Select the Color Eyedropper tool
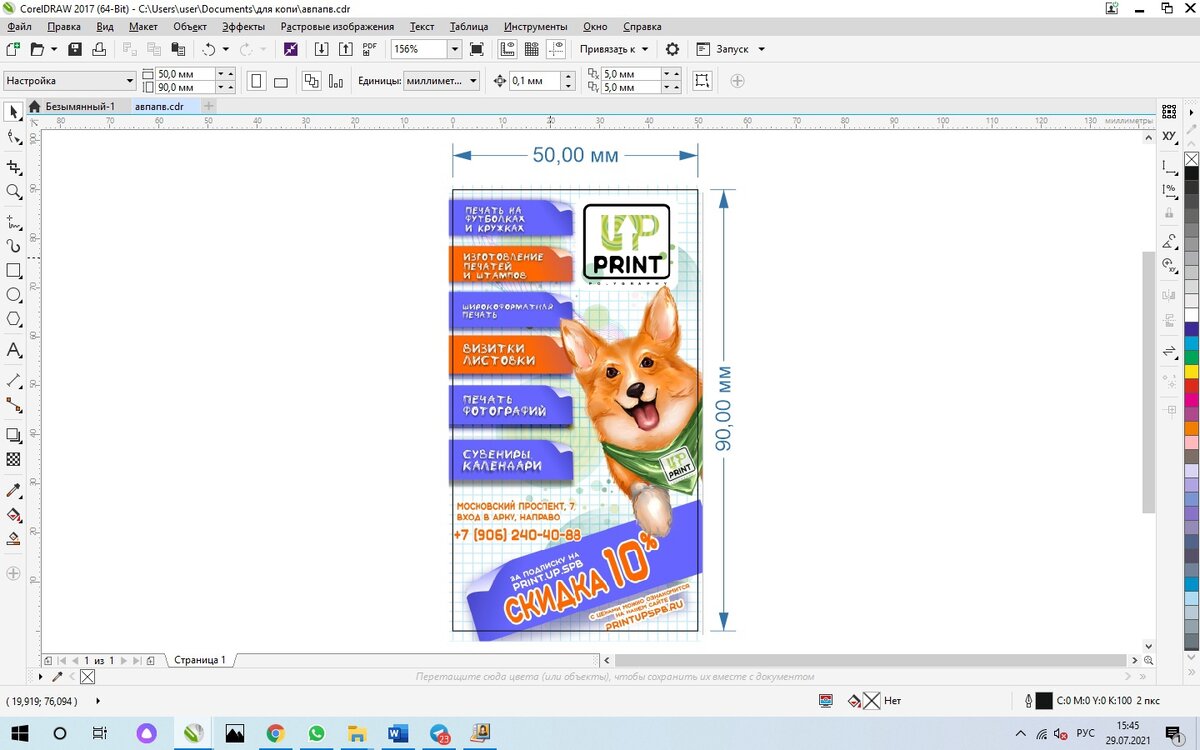 pyautogui.click(x=13, y=490)
